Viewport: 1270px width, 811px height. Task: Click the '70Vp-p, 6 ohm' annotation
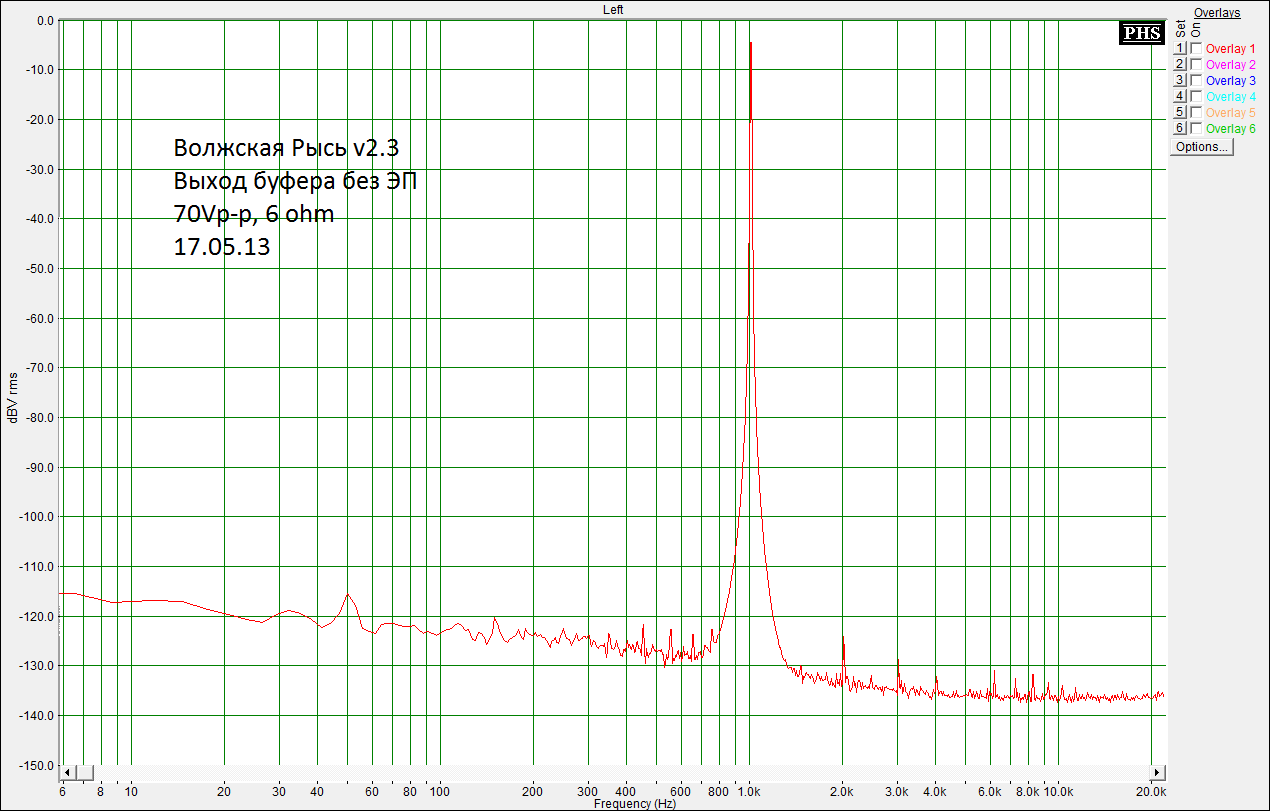pos(254,214)
